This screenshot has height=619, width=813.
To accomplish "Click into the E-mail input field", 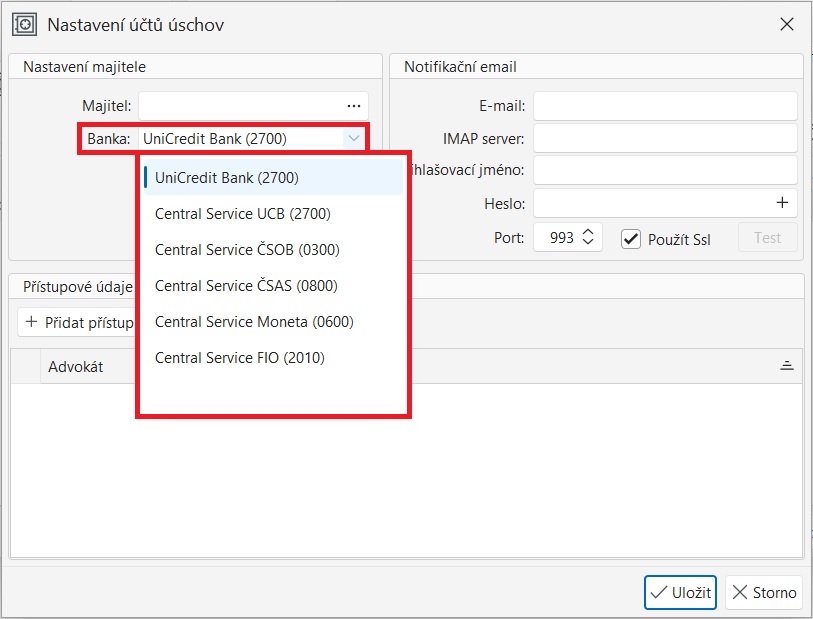I will pos(665,106).
